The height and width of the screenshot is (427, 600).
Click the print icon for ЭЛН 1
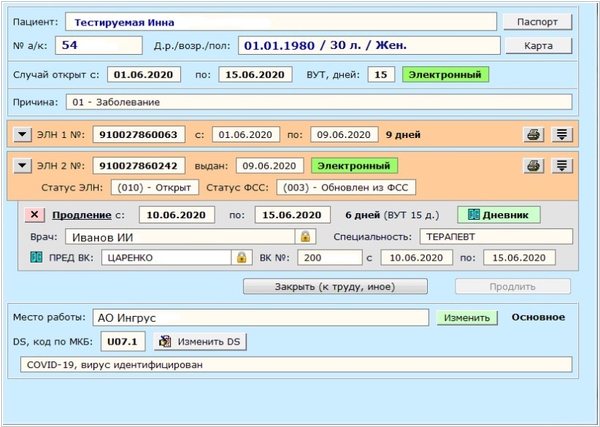click(535, 135)
